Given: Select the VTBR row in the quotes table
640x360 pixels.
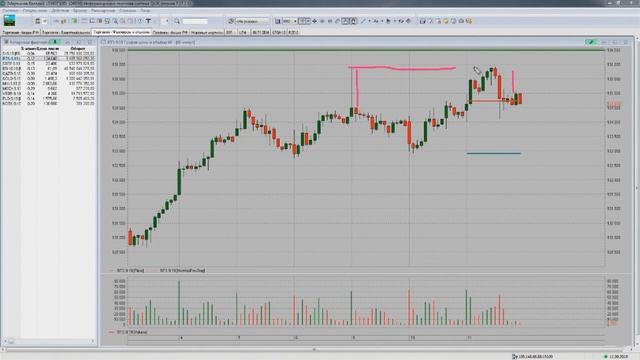Looking at the screenshot, I should 48,93.
